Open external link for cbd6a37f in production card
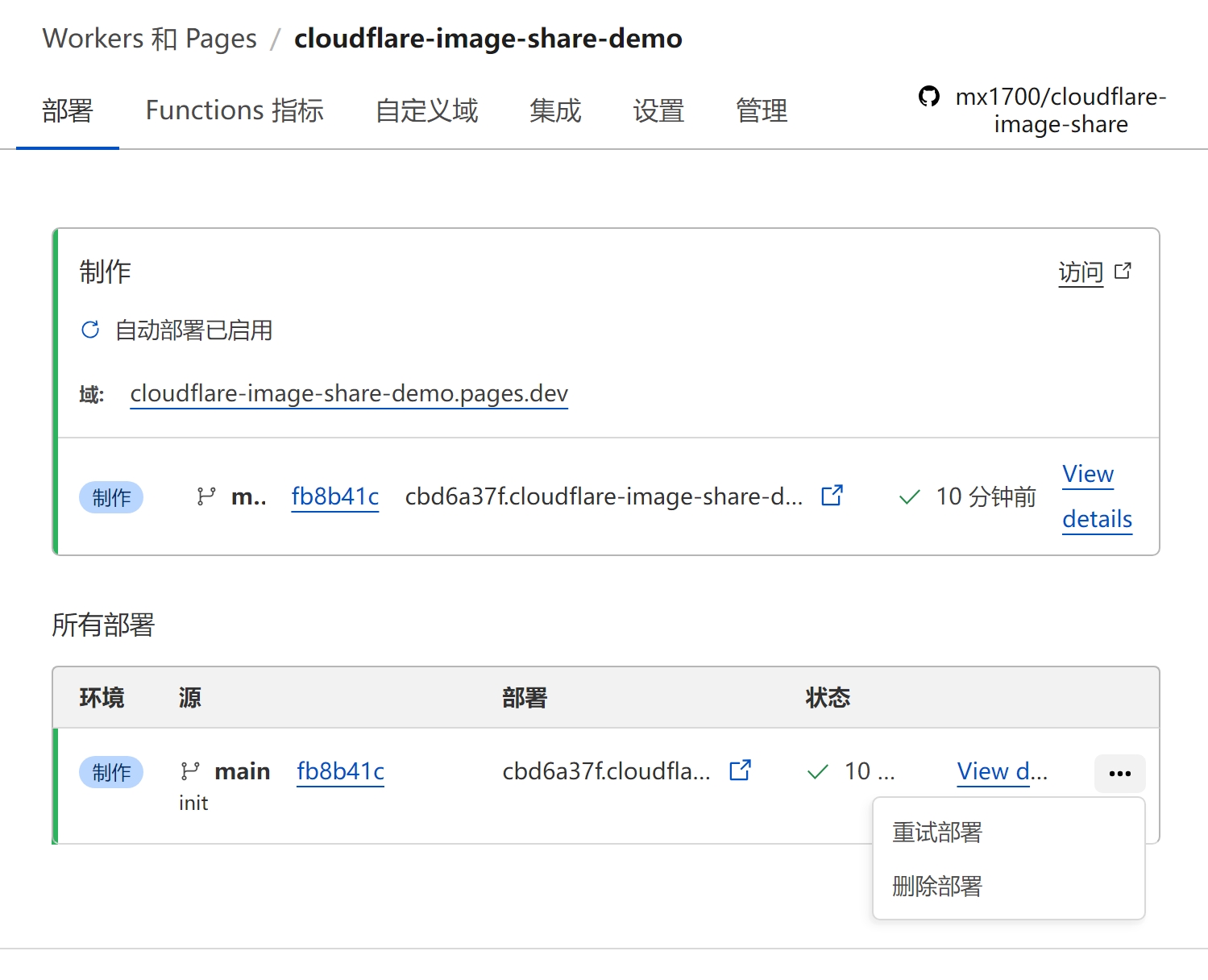Viewport: 1208px width, 980px height. point(832,496)
